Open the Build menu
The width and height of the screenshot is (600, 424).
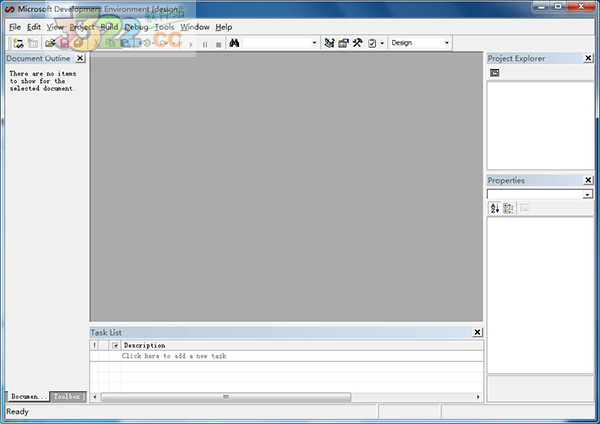pos(109,27)
